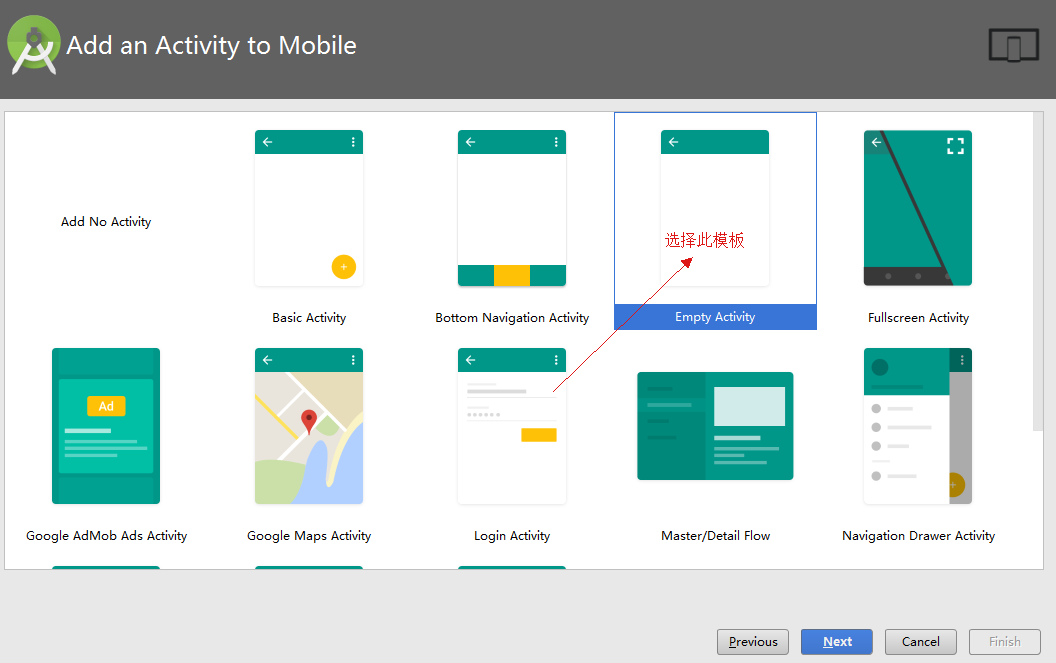Click the Fullscreen Activity label

click(x=919, y=318)
